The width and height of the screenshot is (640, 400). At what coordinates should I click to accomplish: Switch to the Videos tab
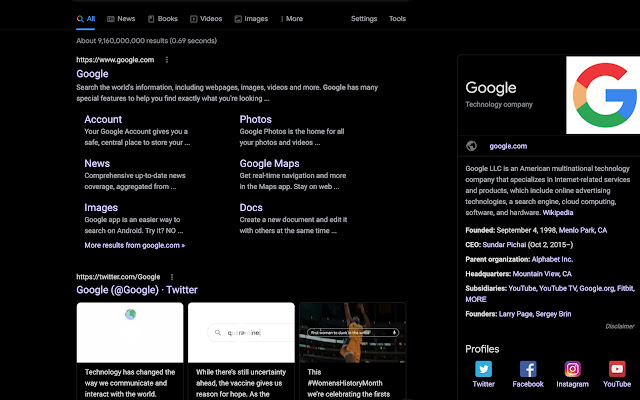coord(206,19)
